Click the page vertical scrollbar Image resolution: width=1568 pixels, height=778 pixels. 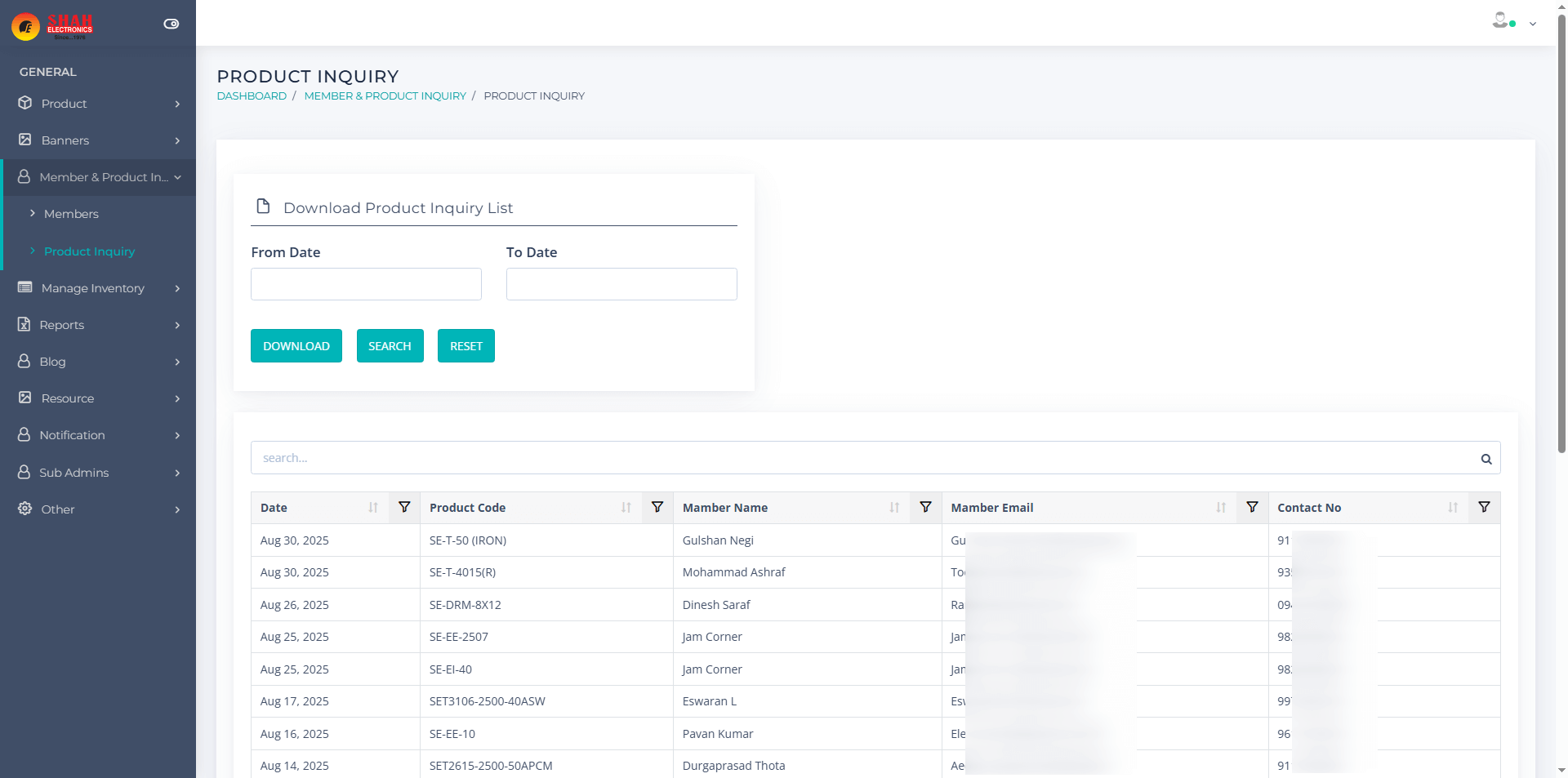pyautogui.click(x=1561, y=245)
